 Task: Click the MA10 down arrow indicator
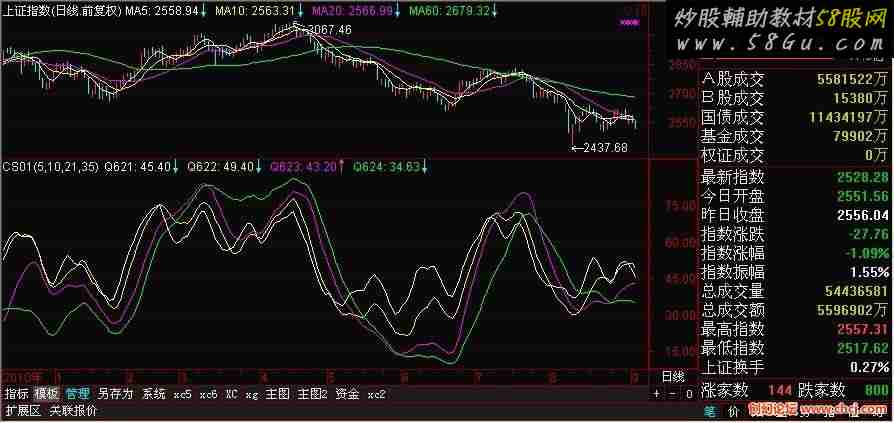pos(301,11)
